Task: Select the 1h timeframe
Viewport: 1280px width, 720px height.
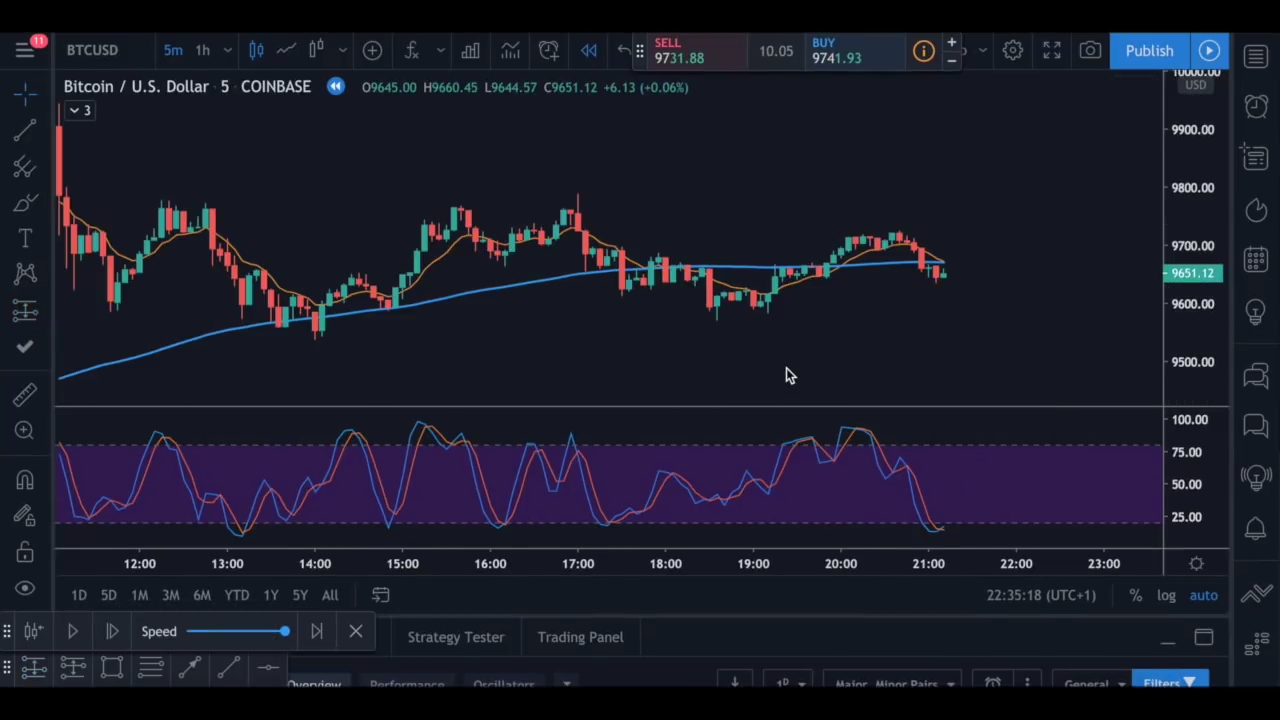Action: (203, 50)
